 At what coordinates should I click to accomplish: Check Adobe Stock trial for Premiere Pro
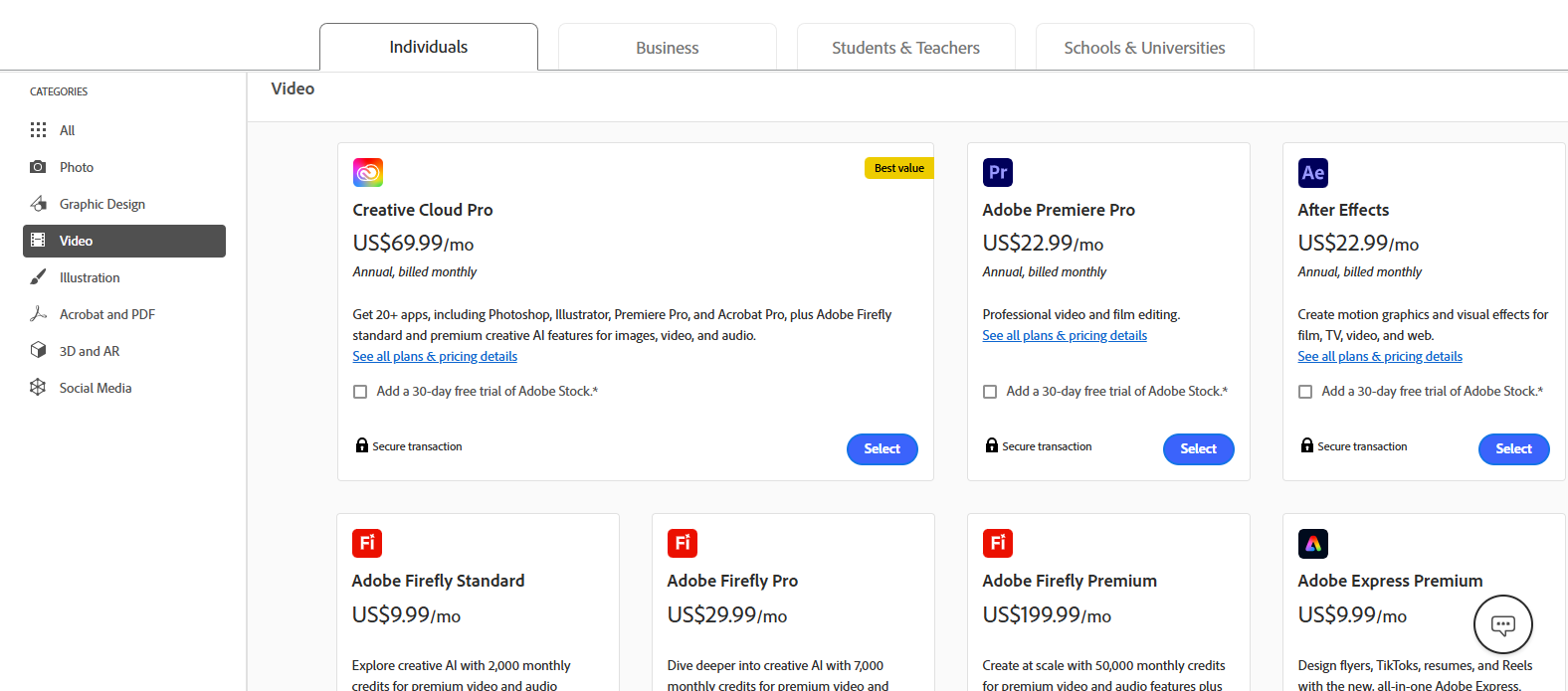(x=990, y=392)
